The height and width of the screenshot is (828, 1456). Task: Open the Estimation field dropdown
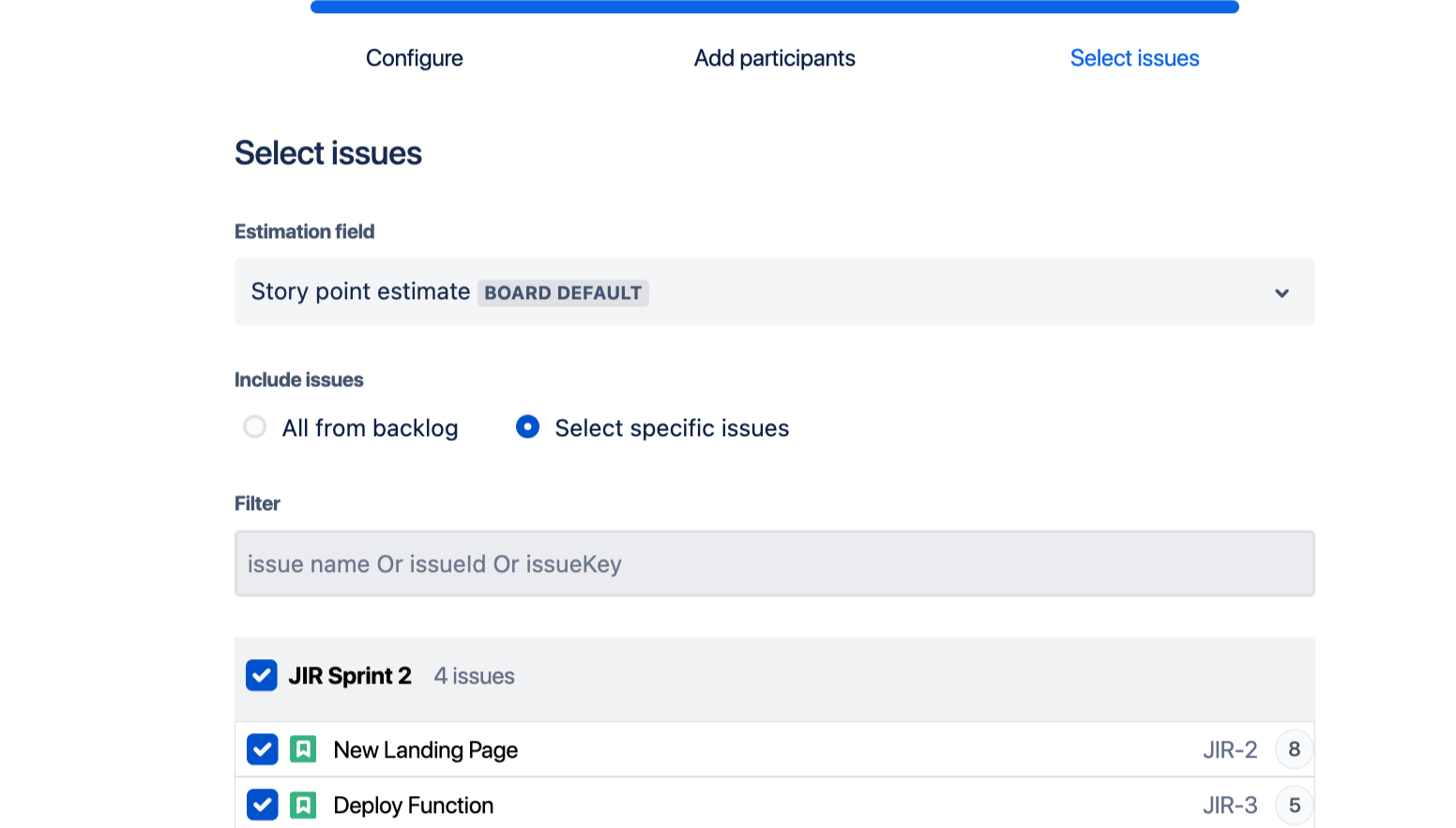point(773,293)
